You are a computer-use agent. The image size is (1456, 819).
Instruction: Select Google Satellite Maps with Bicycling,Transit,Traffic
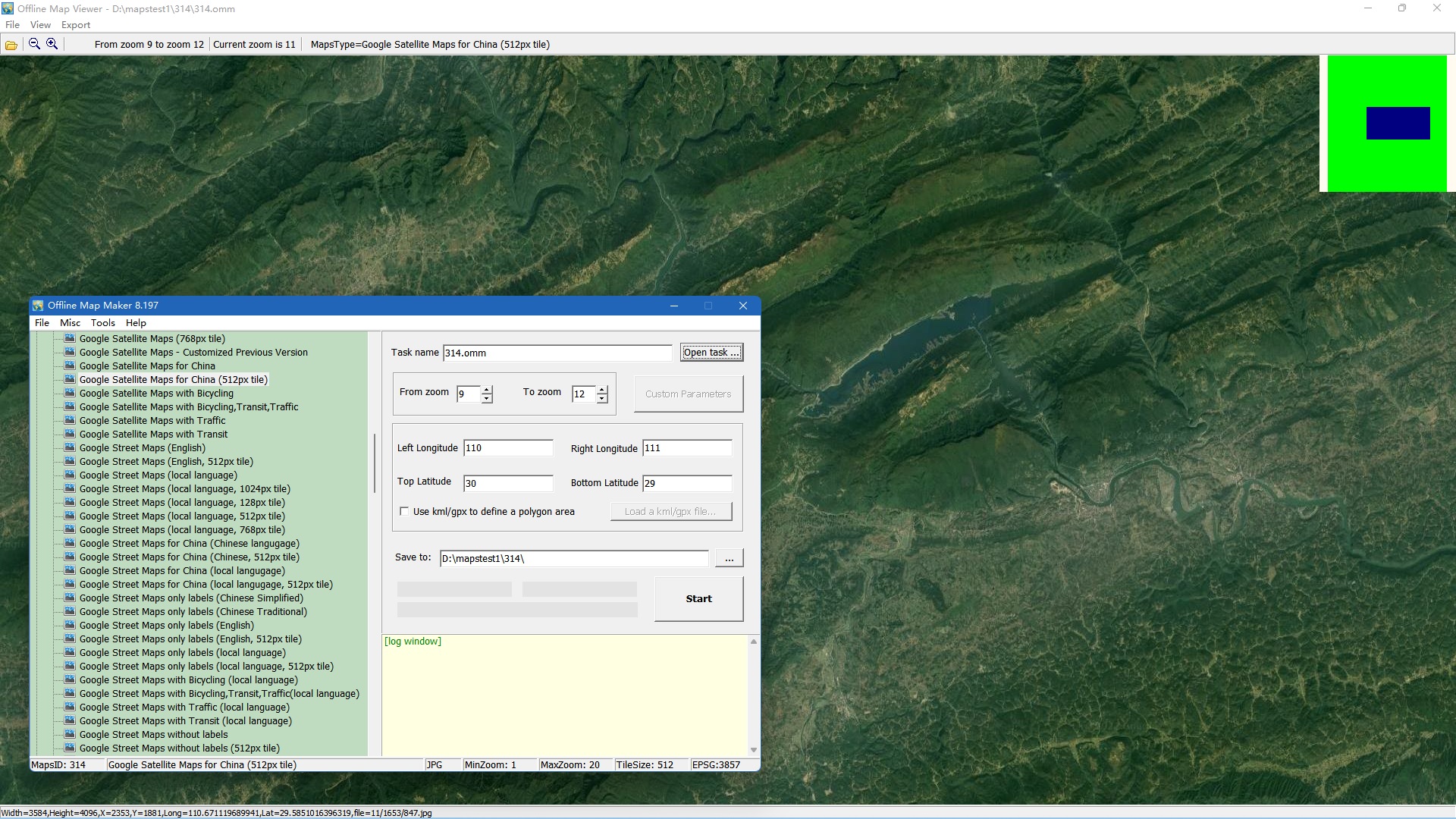[189, 406]
